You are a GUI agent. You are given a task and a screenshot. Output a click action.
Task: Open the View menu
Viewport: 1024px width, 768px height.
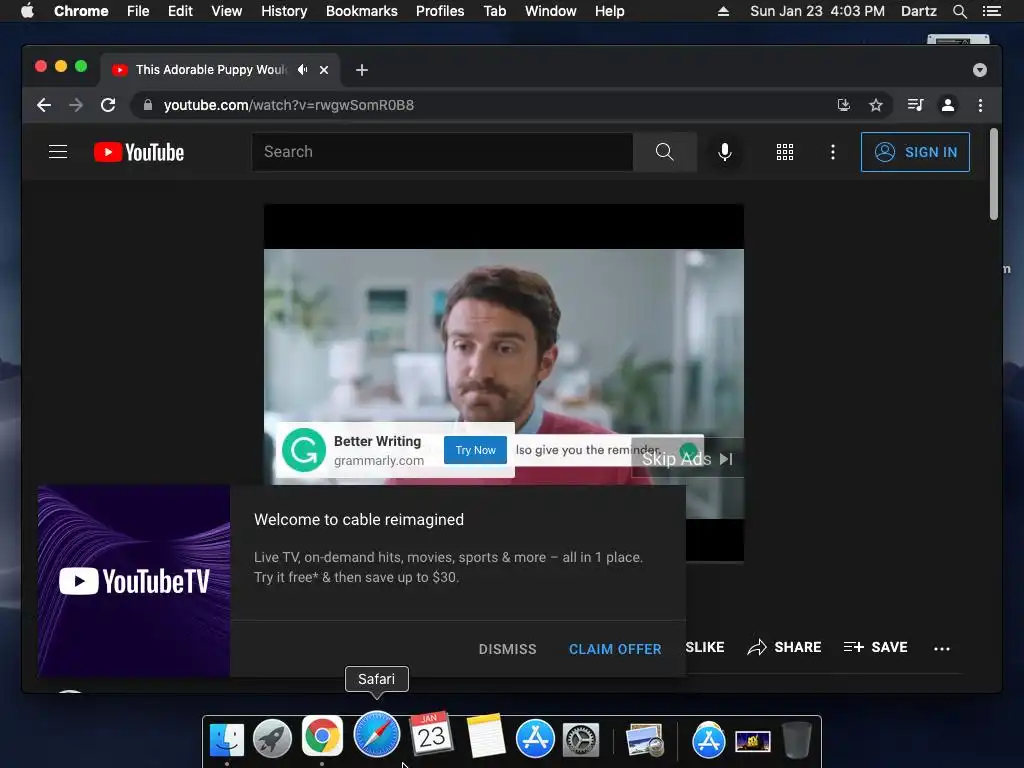click(227, 11)
